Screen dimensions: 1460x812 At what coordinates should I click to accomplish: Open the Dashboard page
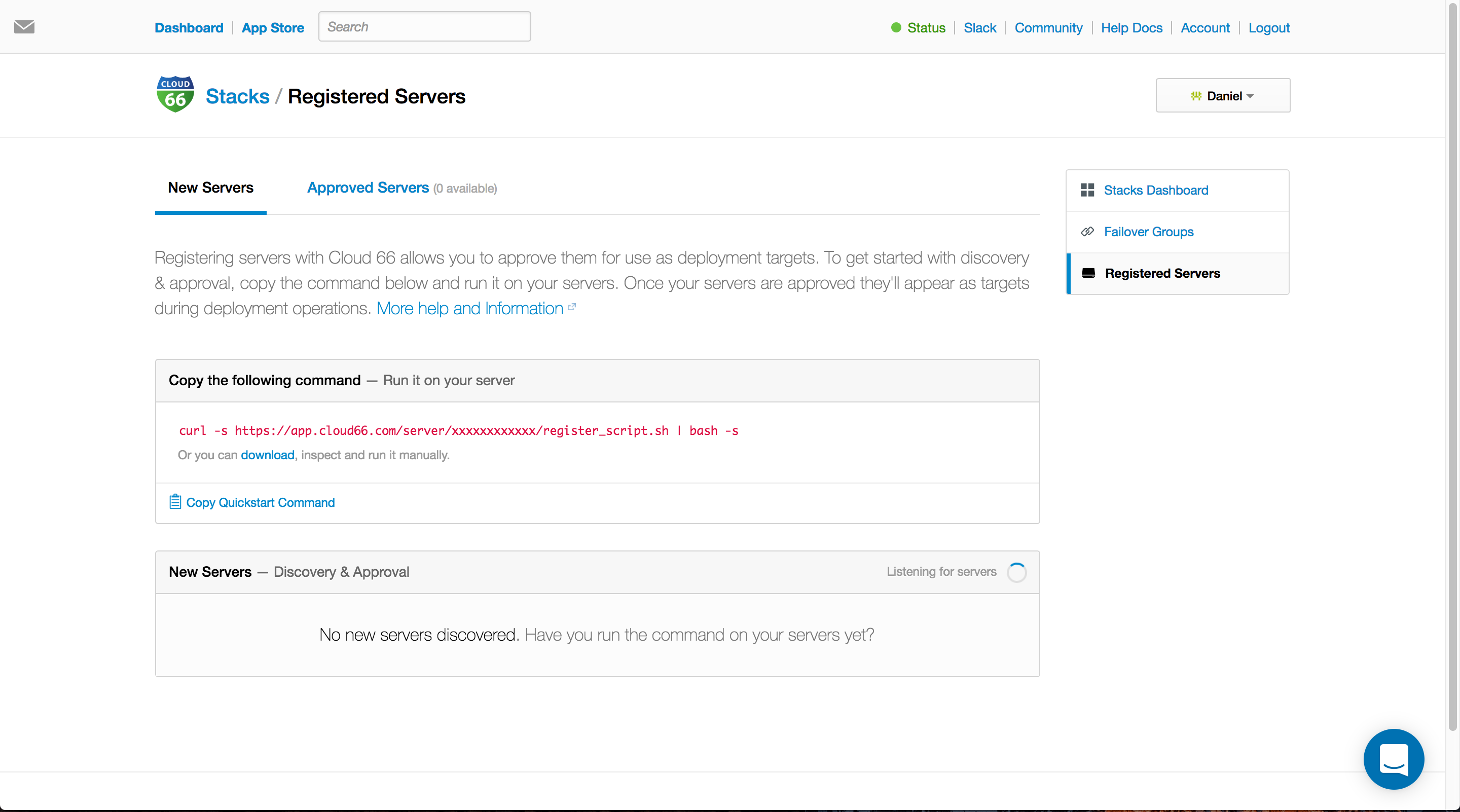click(x=189, y=27)
